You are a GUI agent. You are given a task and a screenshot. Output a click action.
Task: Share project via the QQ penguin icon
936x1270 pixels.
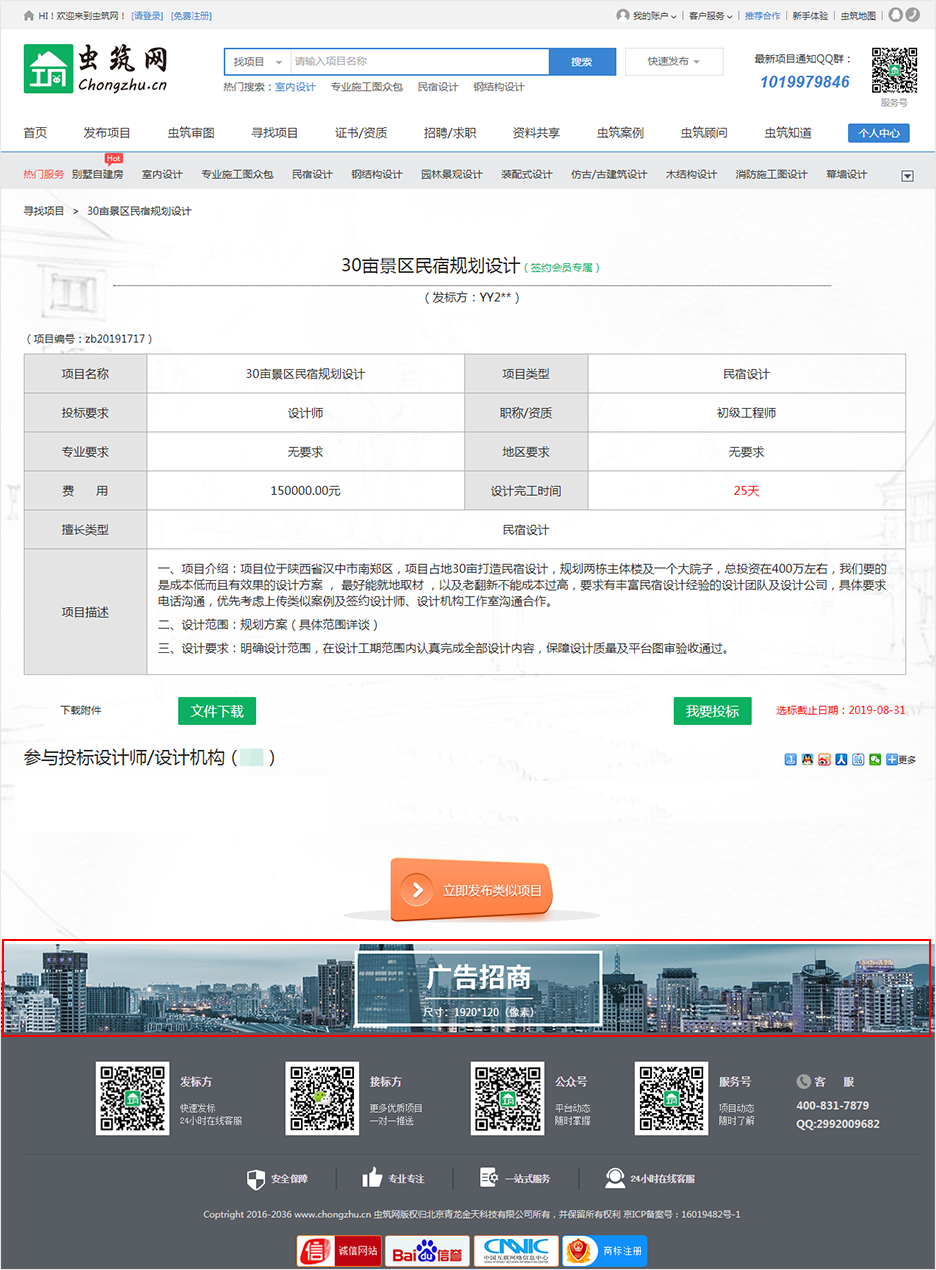[x=807, y=760]
